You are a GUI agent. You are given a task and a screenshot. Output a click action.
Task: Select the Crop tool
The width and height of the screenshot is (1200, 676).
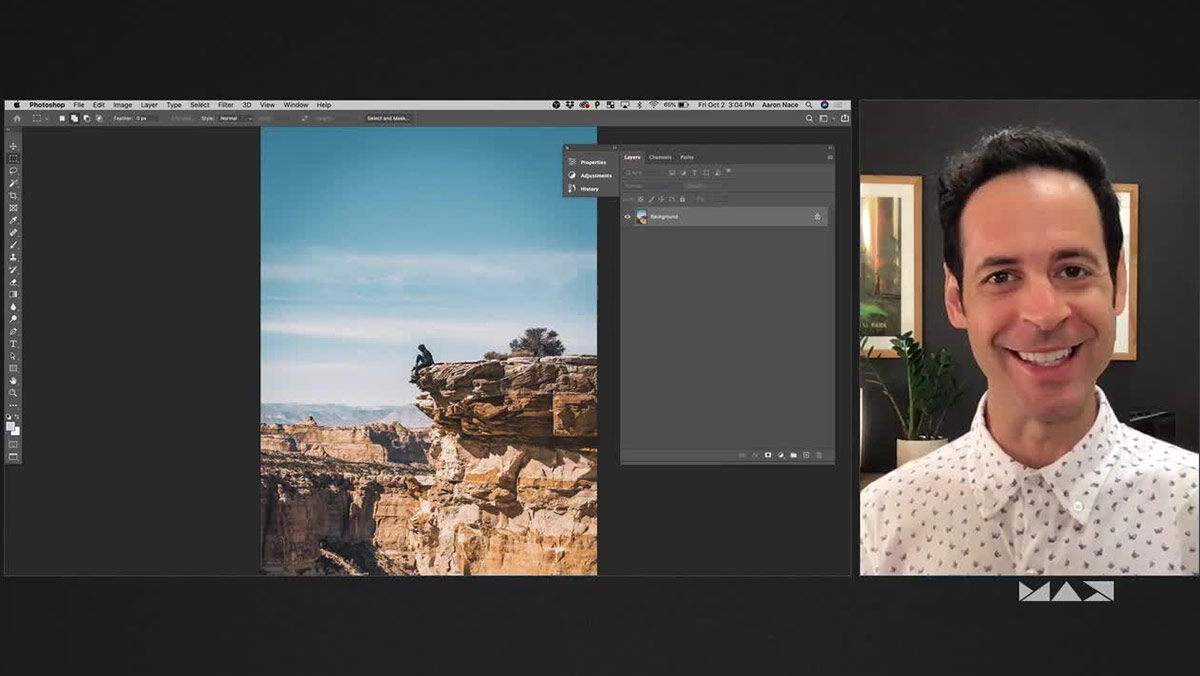coord(13,195)
